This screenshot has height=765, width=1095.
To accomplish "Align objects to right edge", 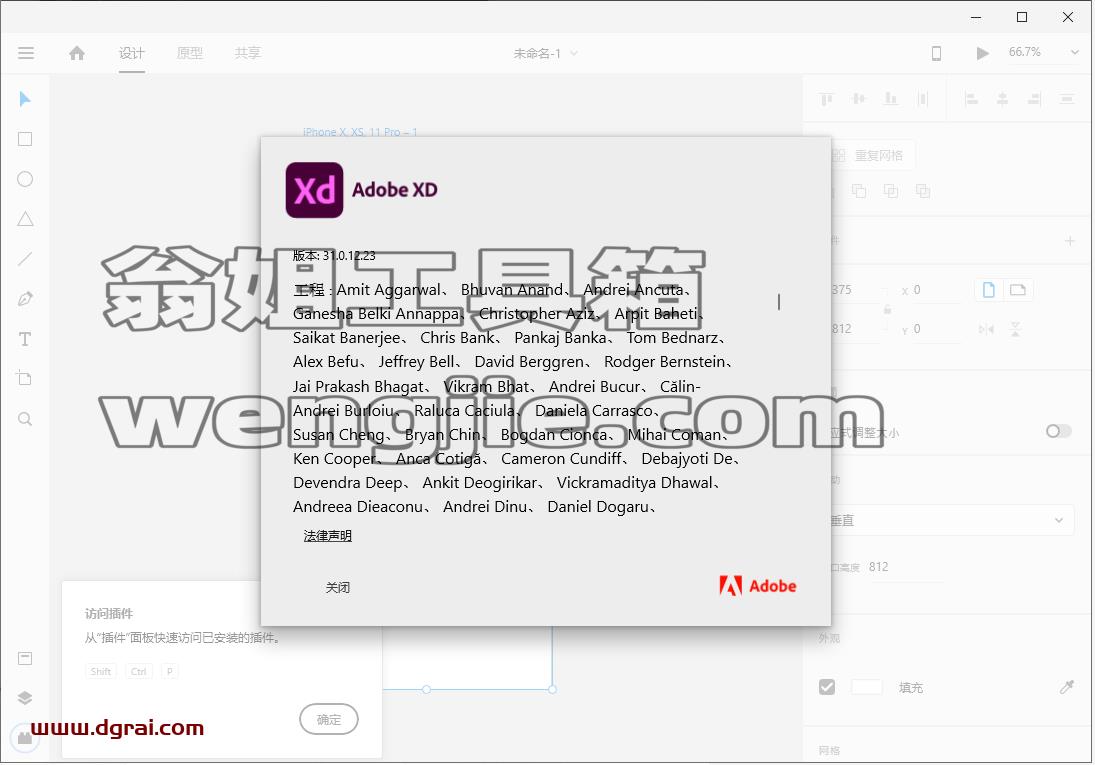I will 1034,99.
